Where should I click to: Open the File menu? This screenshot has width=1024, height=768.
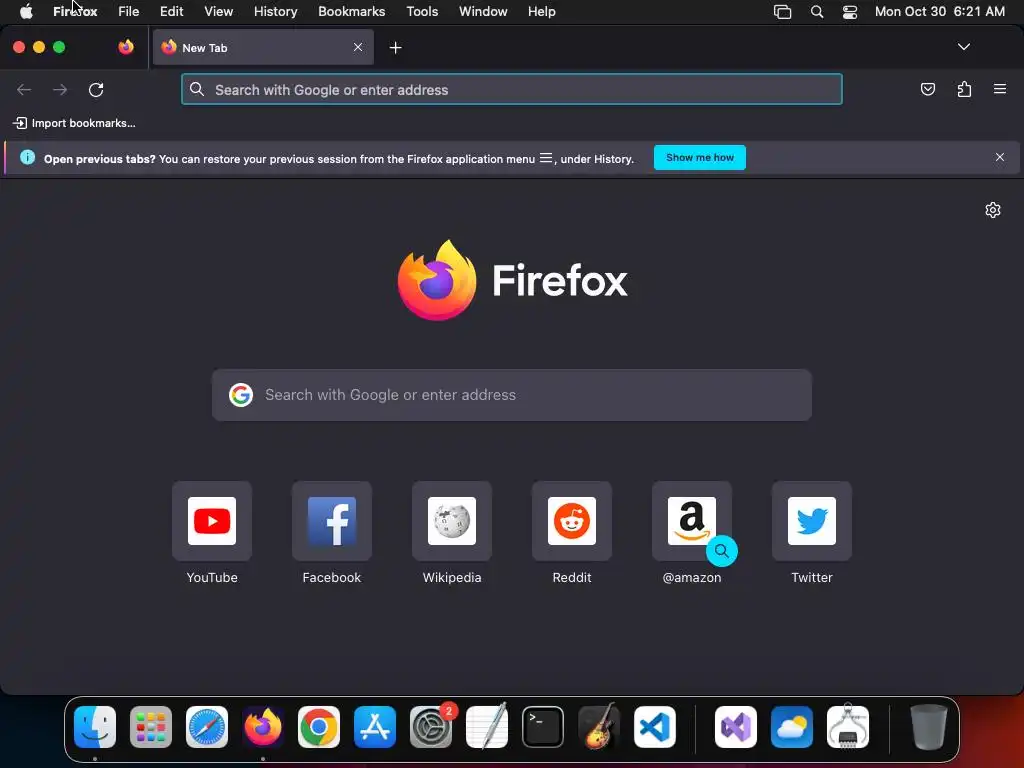(129, 11)
